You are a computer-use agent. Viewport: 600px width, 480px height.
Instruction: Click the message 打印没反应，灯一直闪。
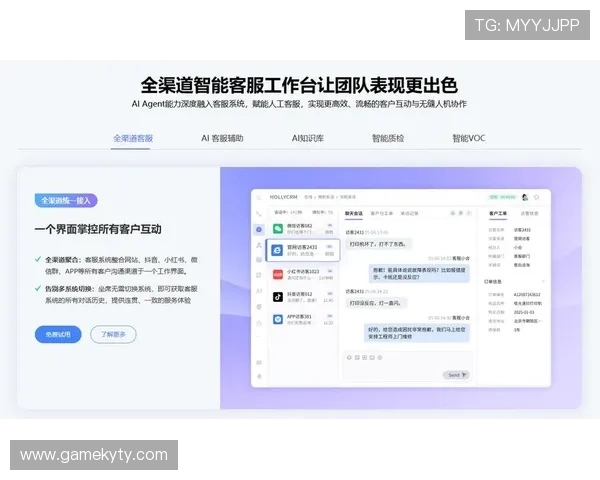(x=375, y=303)
